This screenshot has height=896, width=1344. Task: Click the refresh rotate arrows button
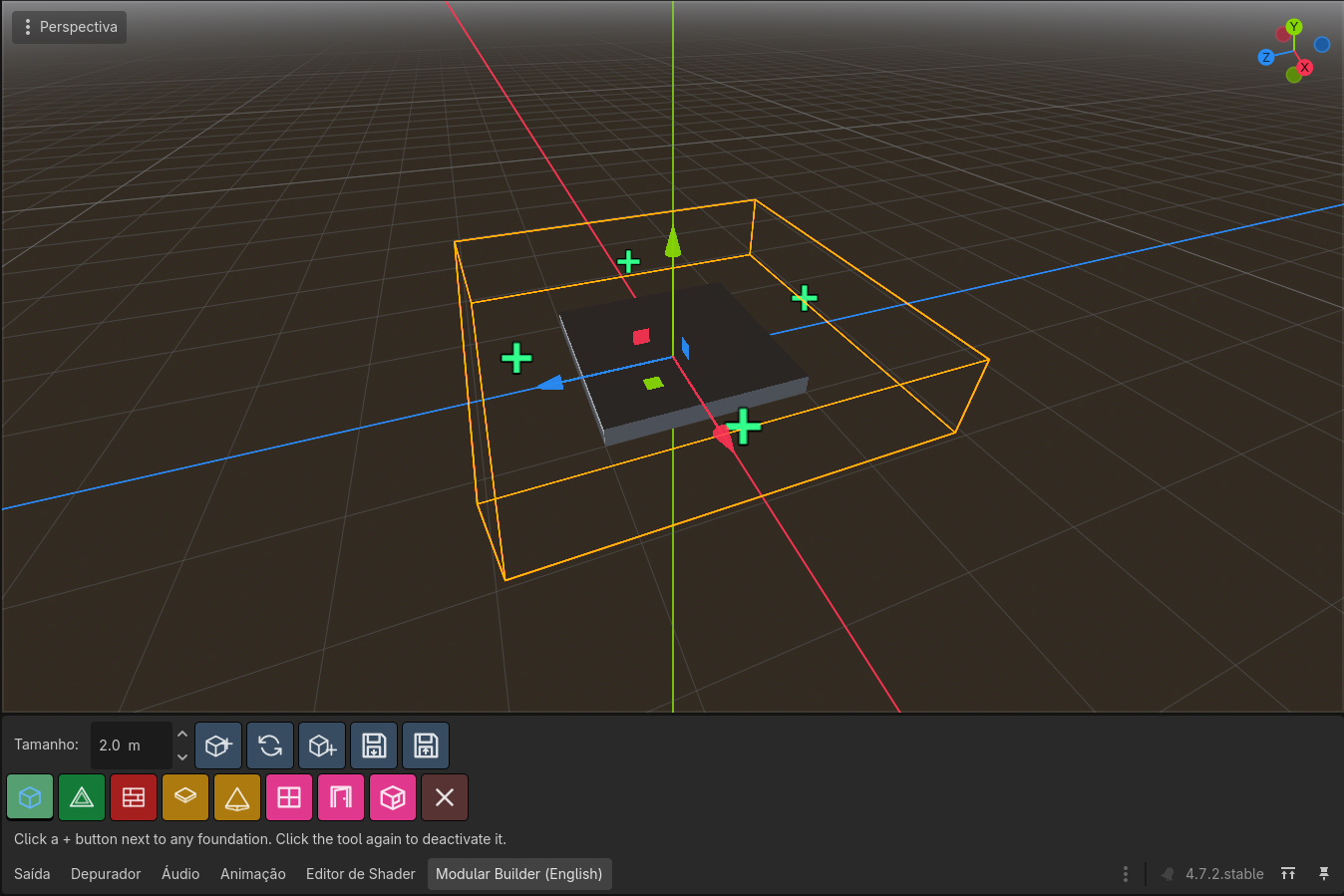(270, 746)
